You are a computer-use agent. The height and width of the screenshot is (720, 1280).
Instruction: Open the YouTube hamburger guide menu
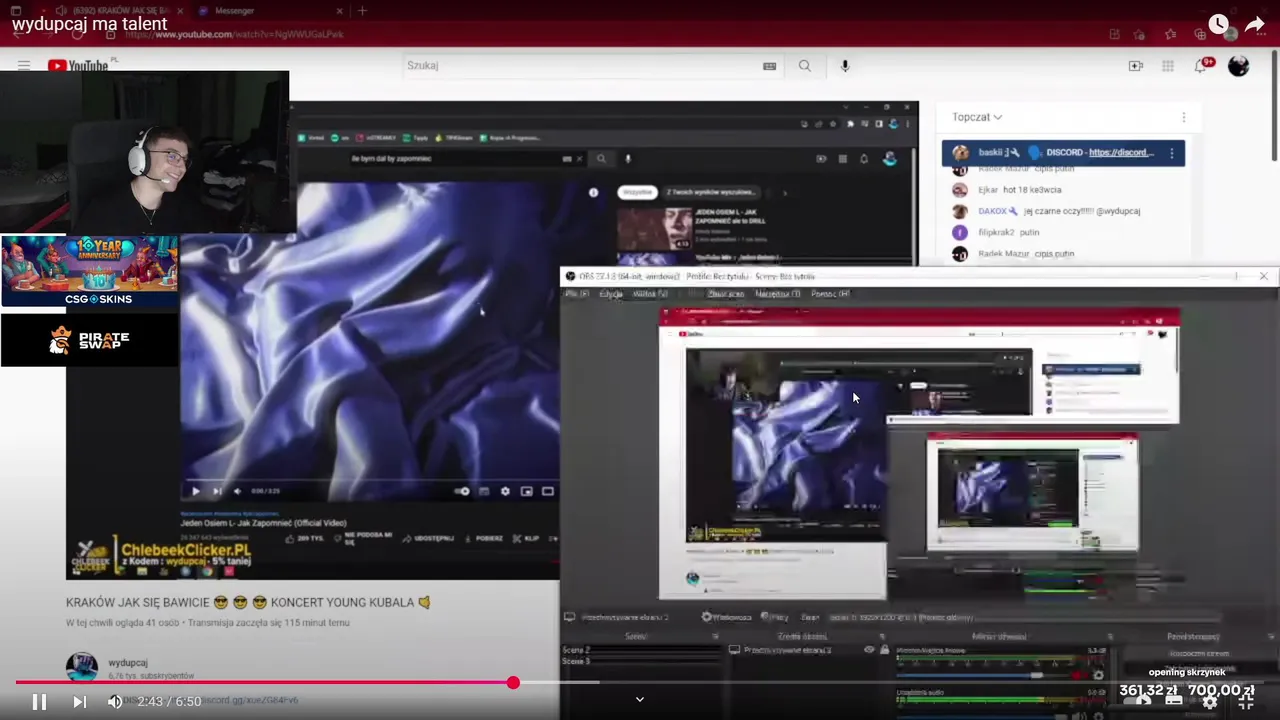pos(23,66)
